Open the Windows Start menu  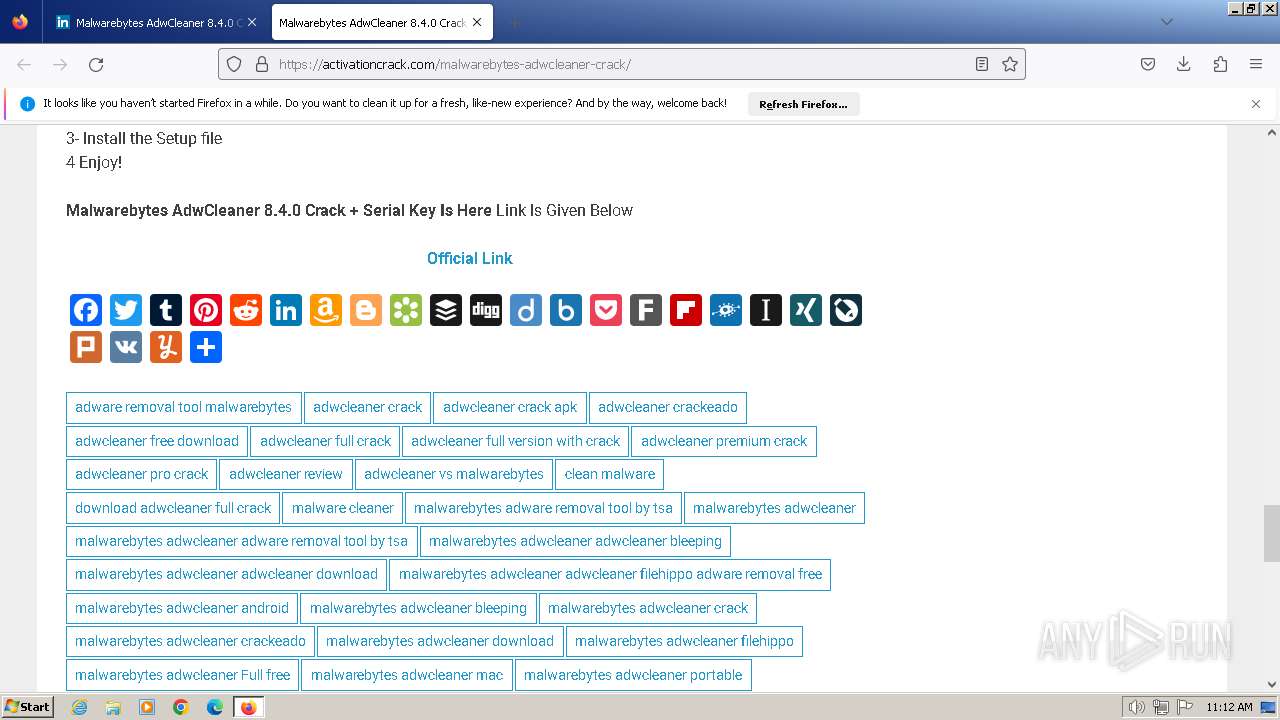[27, 707]
